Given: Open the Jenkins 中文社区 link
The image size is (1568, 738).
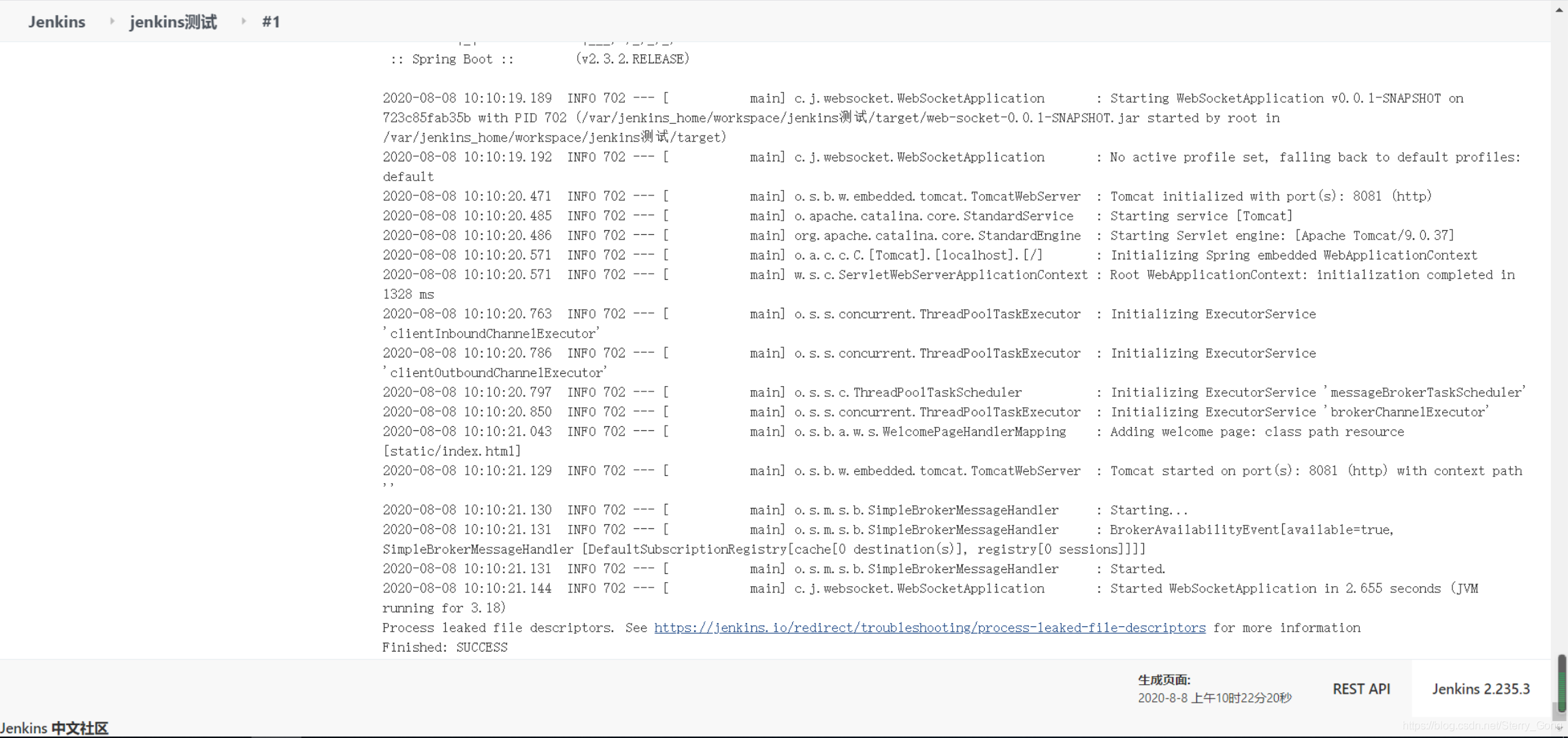Looking at the screenshot, I should click(x=54, y=728).
